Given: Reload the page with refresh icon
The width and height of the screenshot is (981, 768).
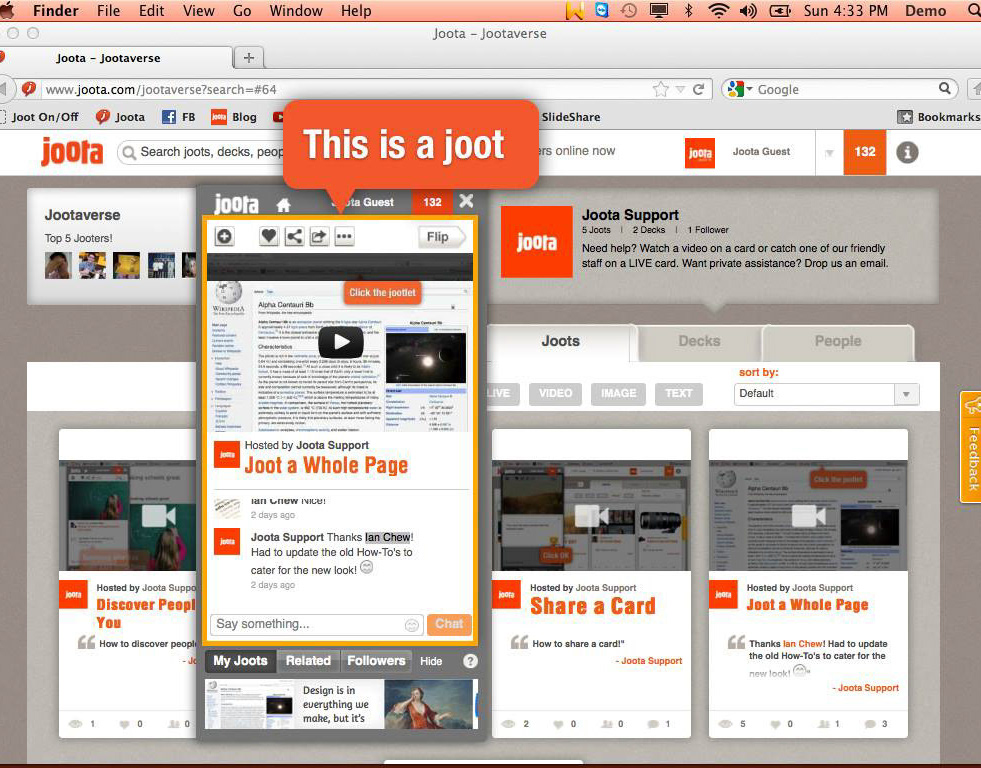Looking at the screenshot, I should point(699,89).
